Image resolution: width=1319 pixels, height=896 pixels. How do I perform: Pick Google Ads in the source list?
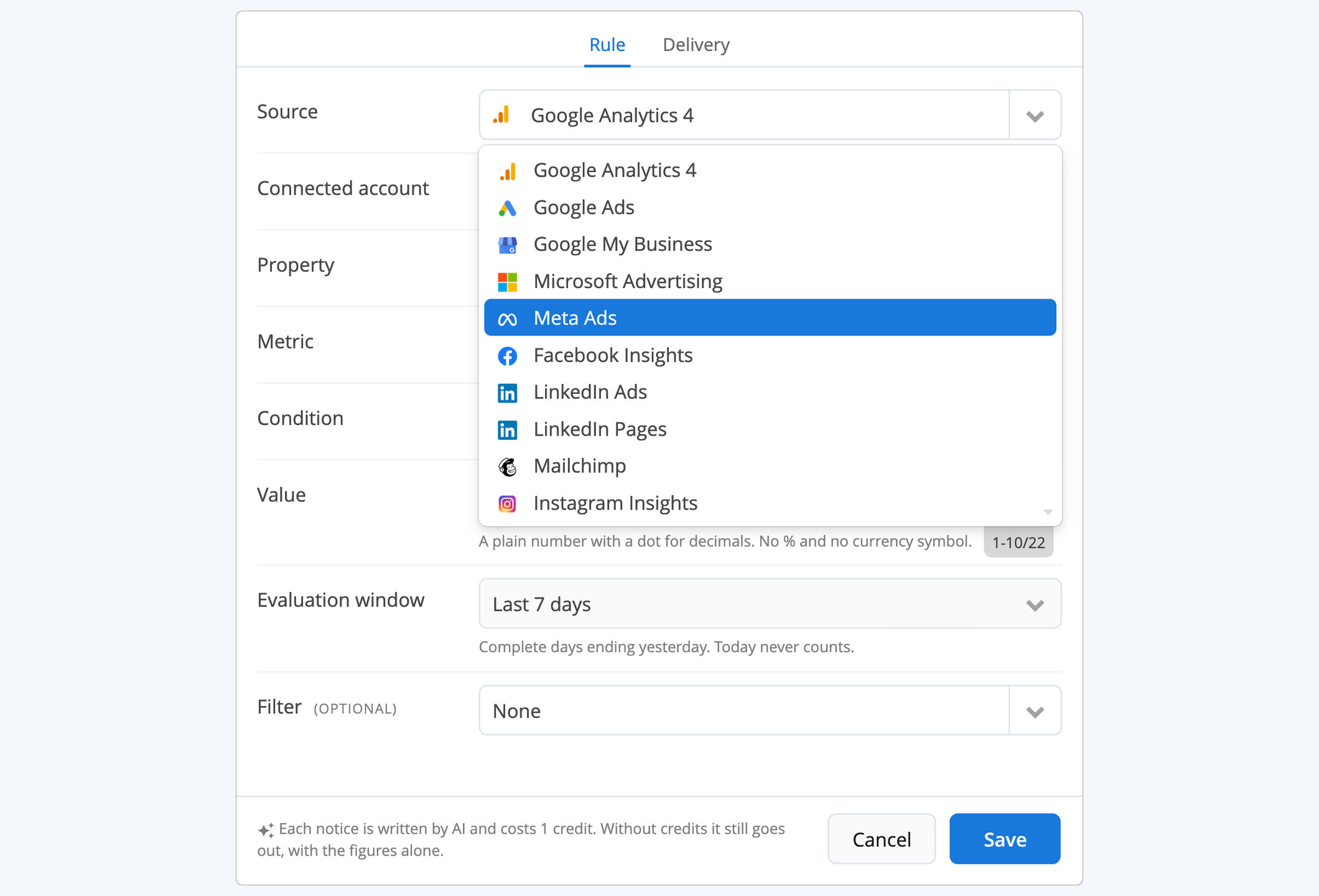click(770, 207)
